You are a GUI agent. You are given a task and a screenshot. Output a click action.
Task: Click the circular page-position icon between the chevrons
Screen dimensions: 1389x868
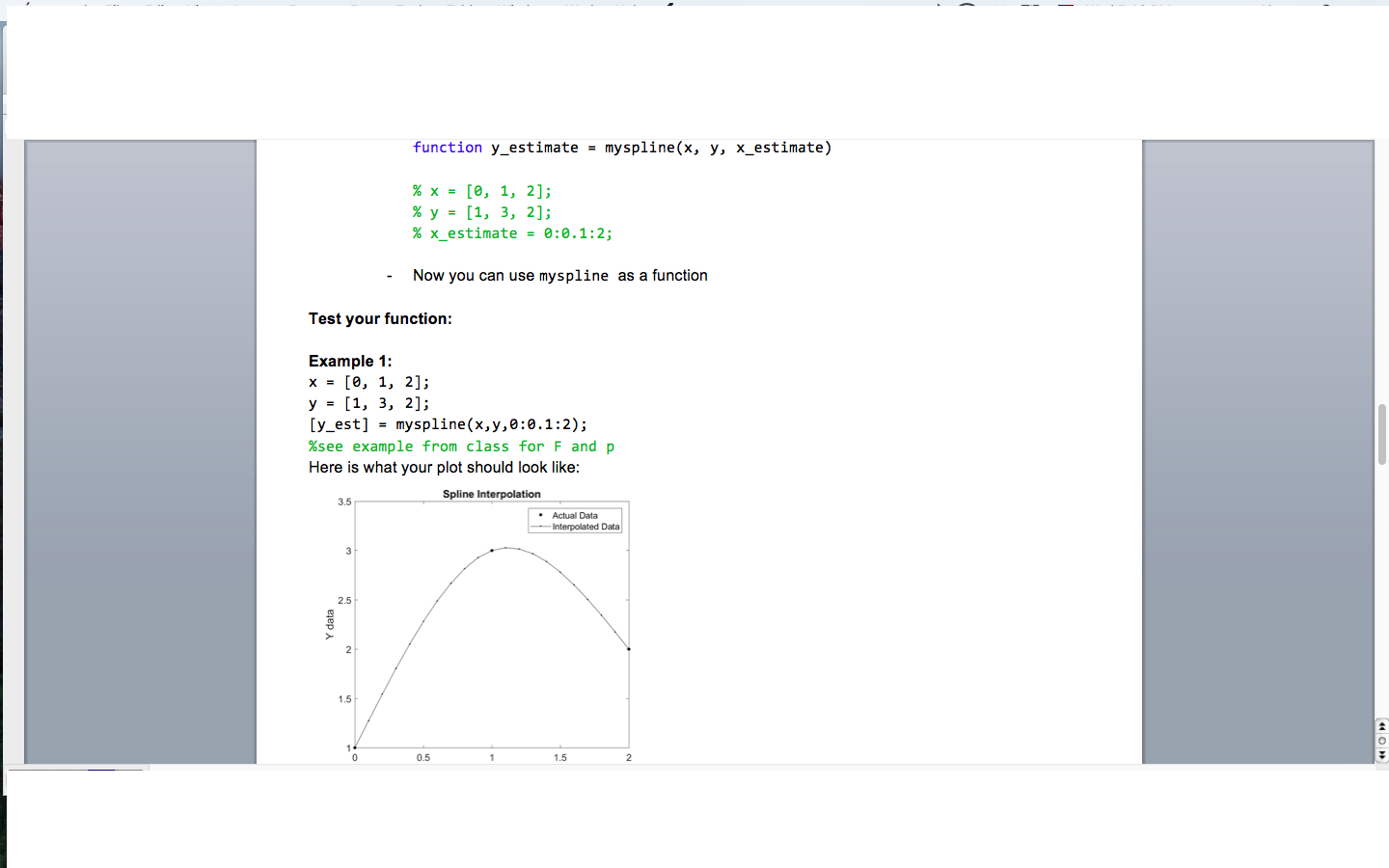(1382, 742)
